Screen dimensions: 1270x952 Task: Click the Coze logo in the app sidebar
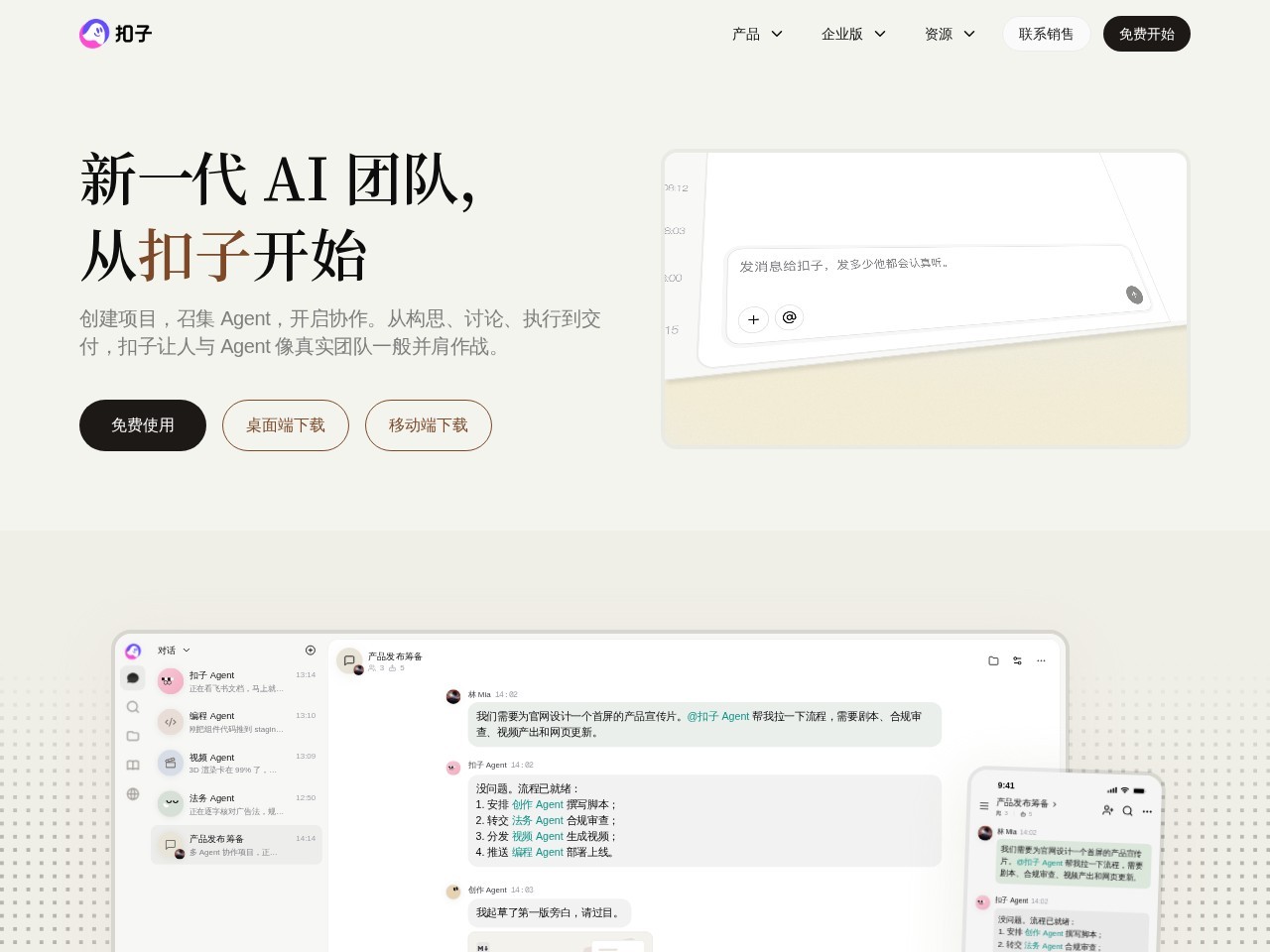click(133, 651)
